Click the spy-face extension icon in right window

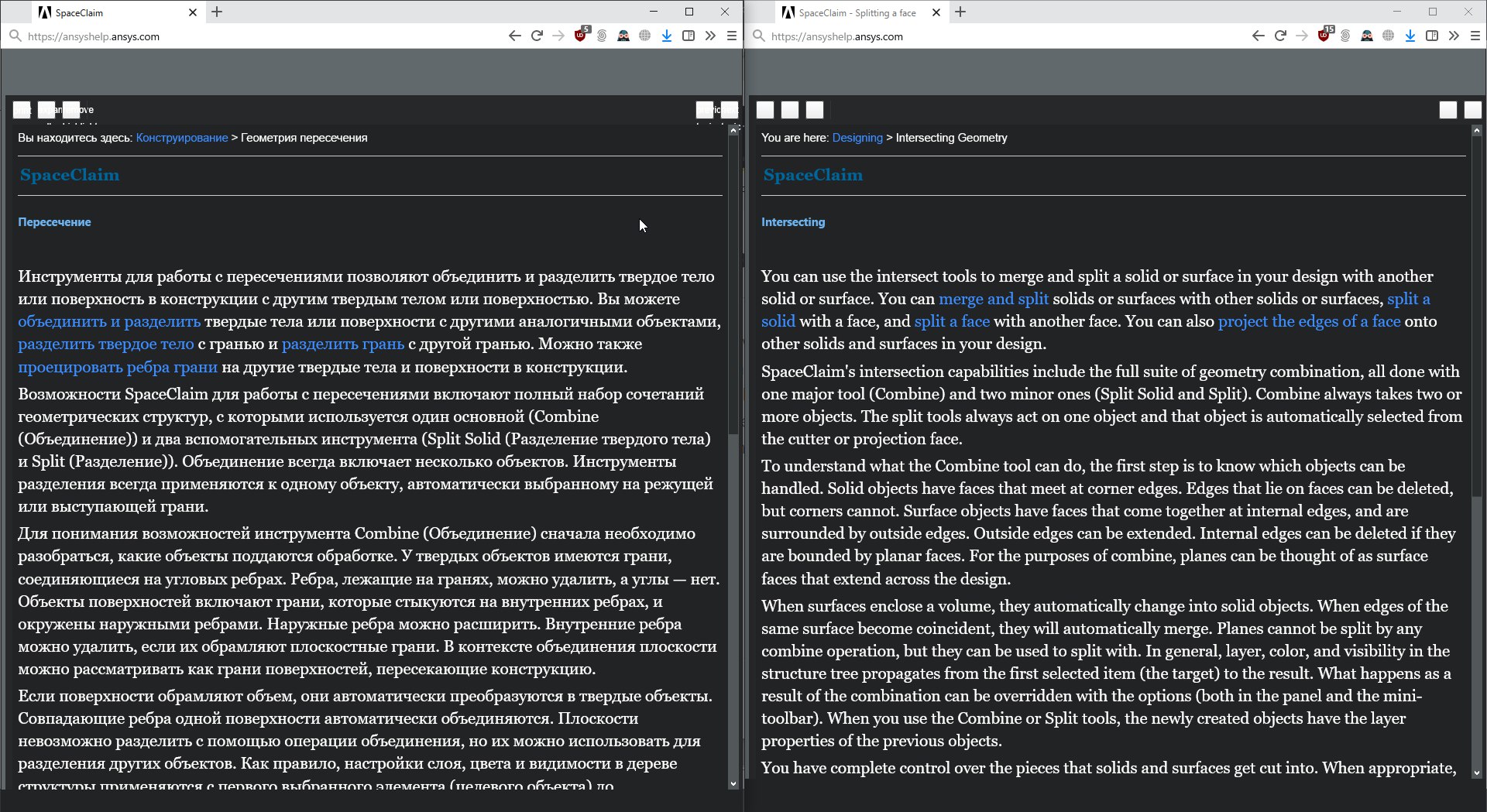tap(1367, 36)
